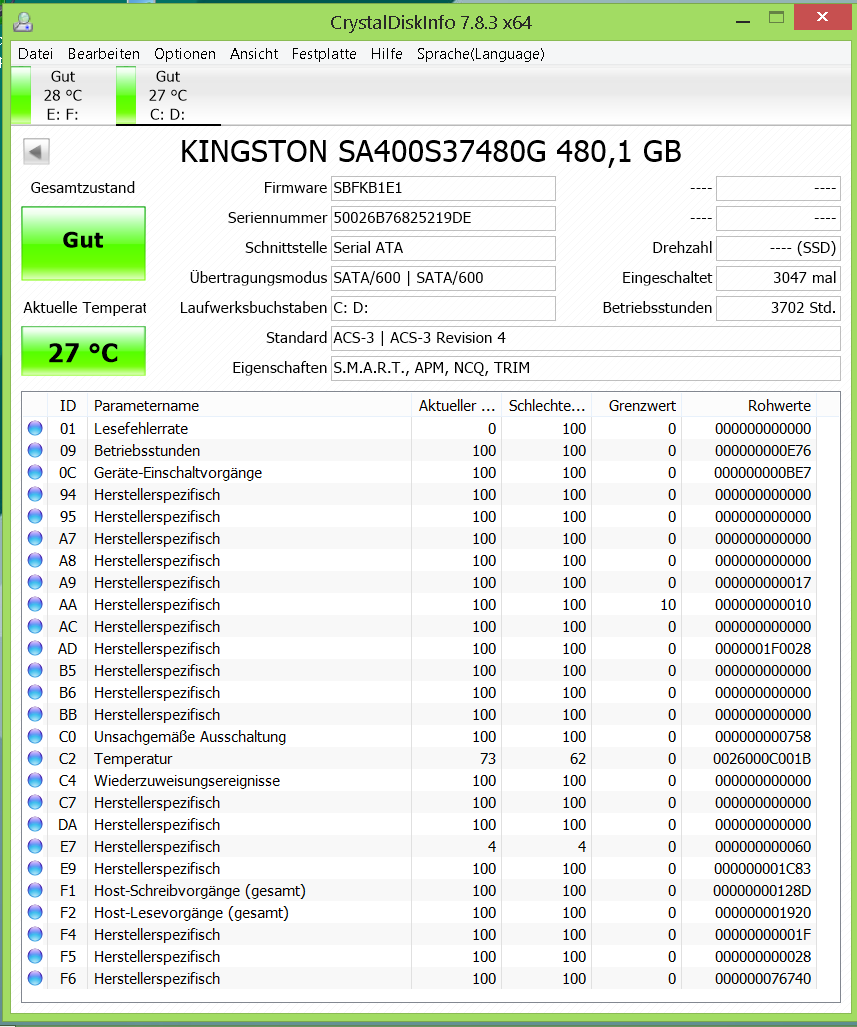Sort by the ID column header
The height and width of the screenshot is (1027, 857).
click(67, 405)
